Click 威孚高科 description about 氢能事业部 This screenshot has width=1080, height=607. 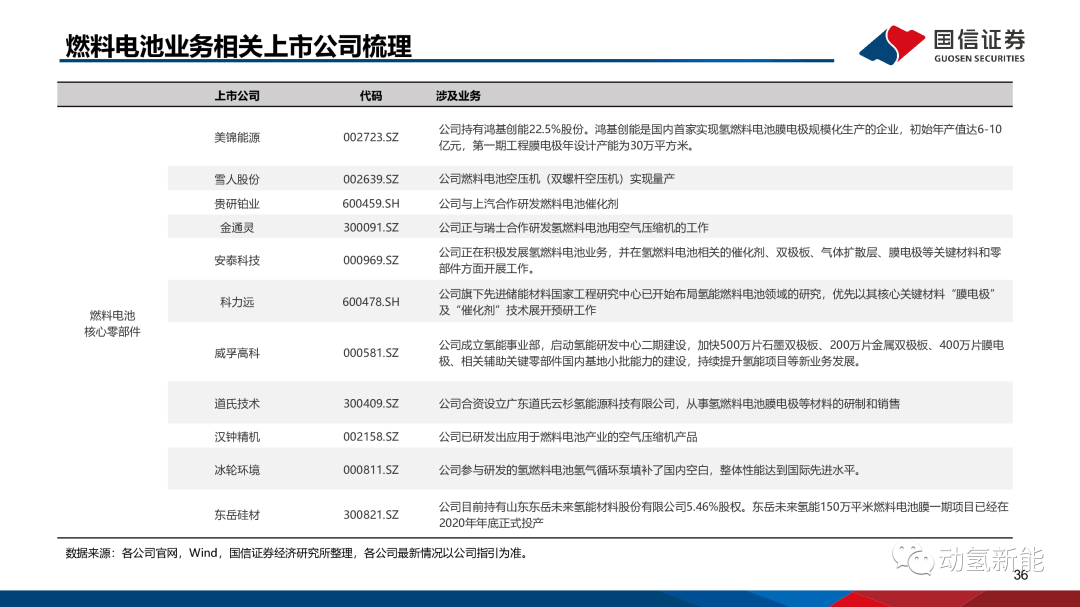pos(721,353)
